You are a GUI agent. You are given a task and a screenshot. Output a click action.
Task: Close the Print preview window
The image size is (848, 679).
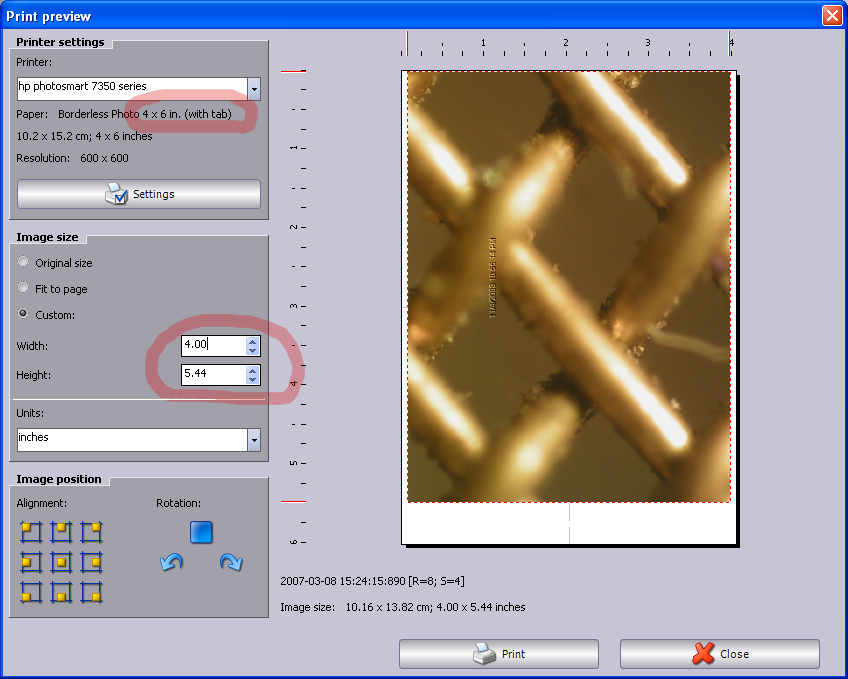pyautogui.click(x=832, y=15)
